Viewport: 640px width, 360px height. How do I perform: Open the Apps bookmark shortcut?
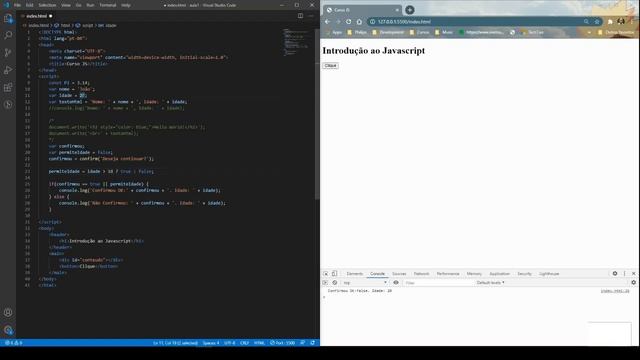(x=334, y=32)
